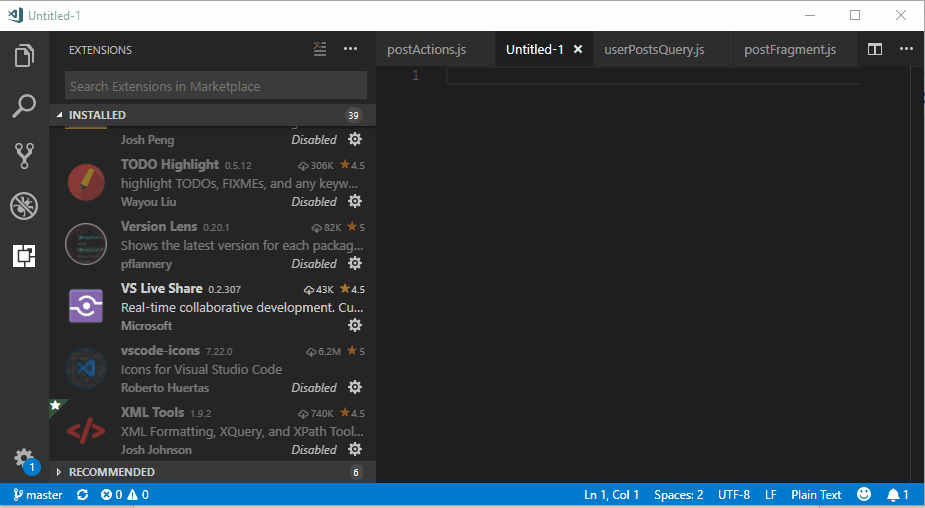Click Microsoft publisher under VS Live Share
The width and height of the screenshot is (925, 508).
146,326
